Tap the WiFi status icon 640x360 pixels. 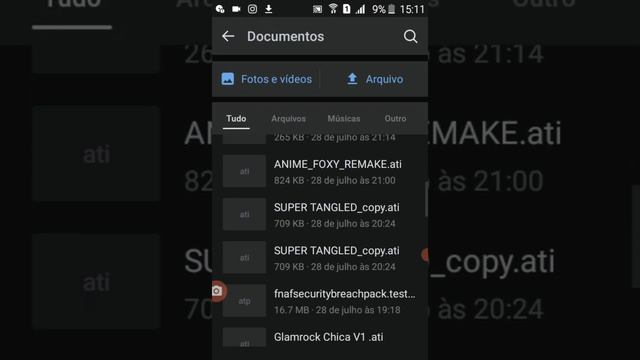pyautogui.click(x=333, y=9)
